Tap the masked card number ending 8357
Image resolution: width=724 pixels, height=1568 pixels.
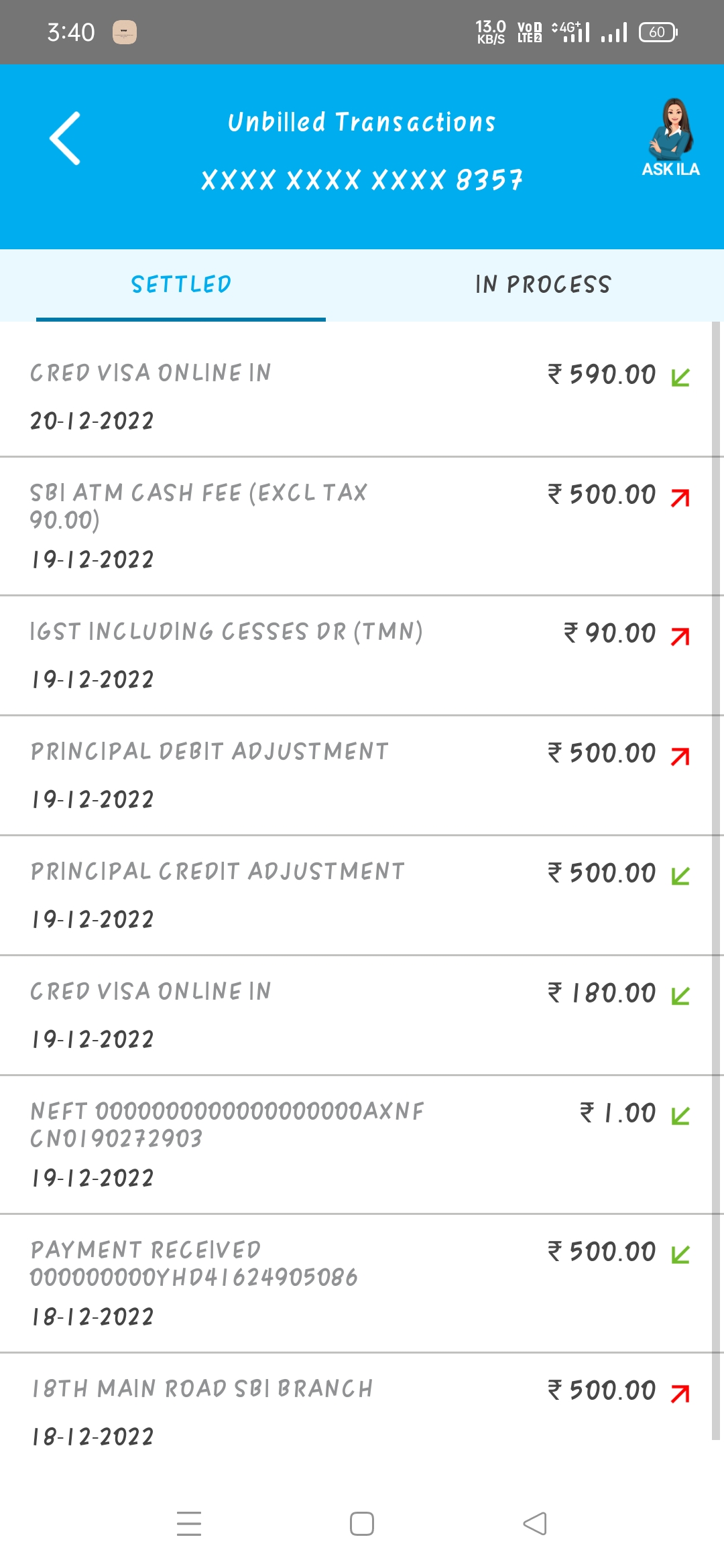pos(362,180)
